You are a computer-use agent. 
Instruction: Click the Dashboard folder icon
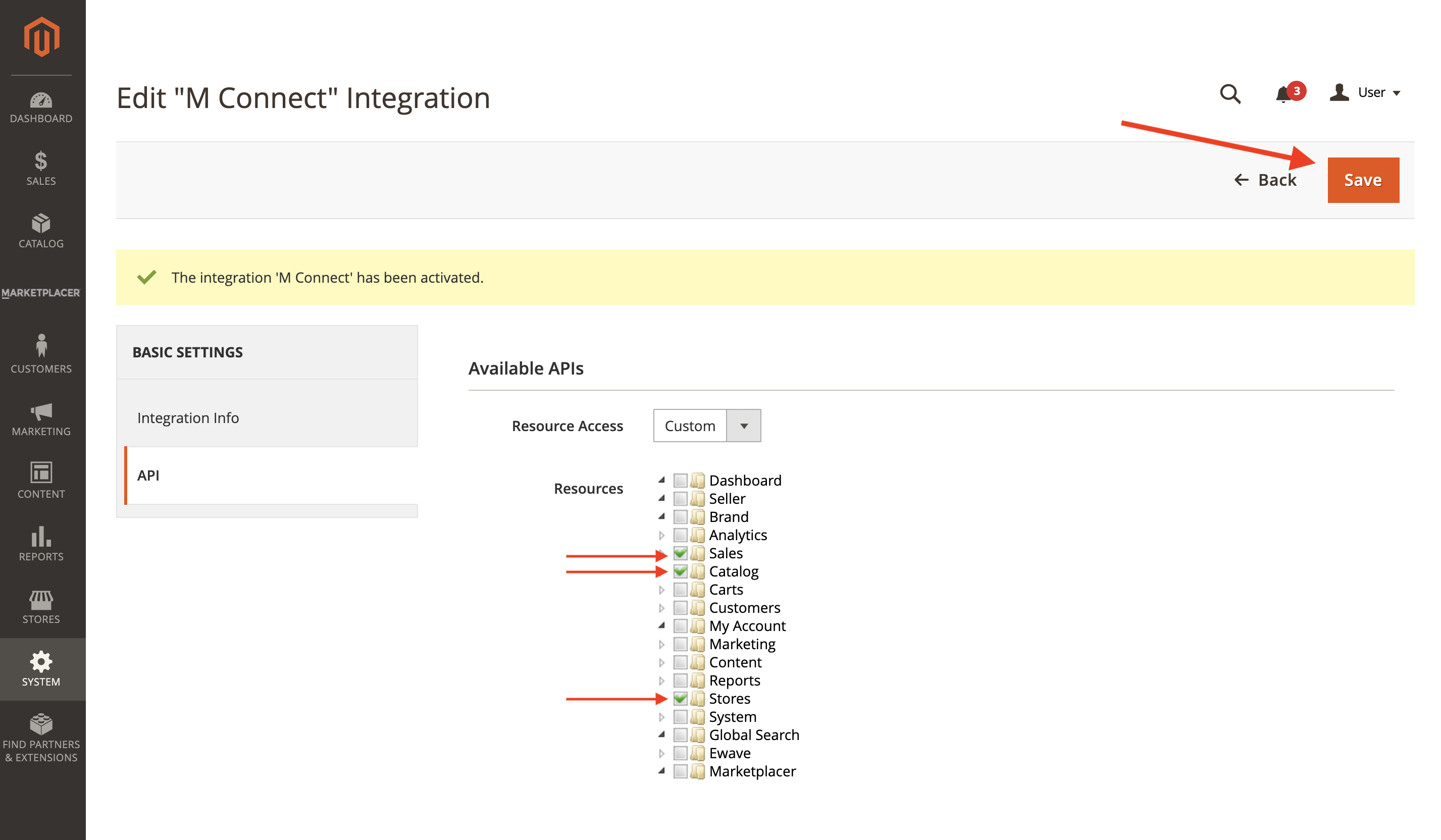click(x=697, y=481)
